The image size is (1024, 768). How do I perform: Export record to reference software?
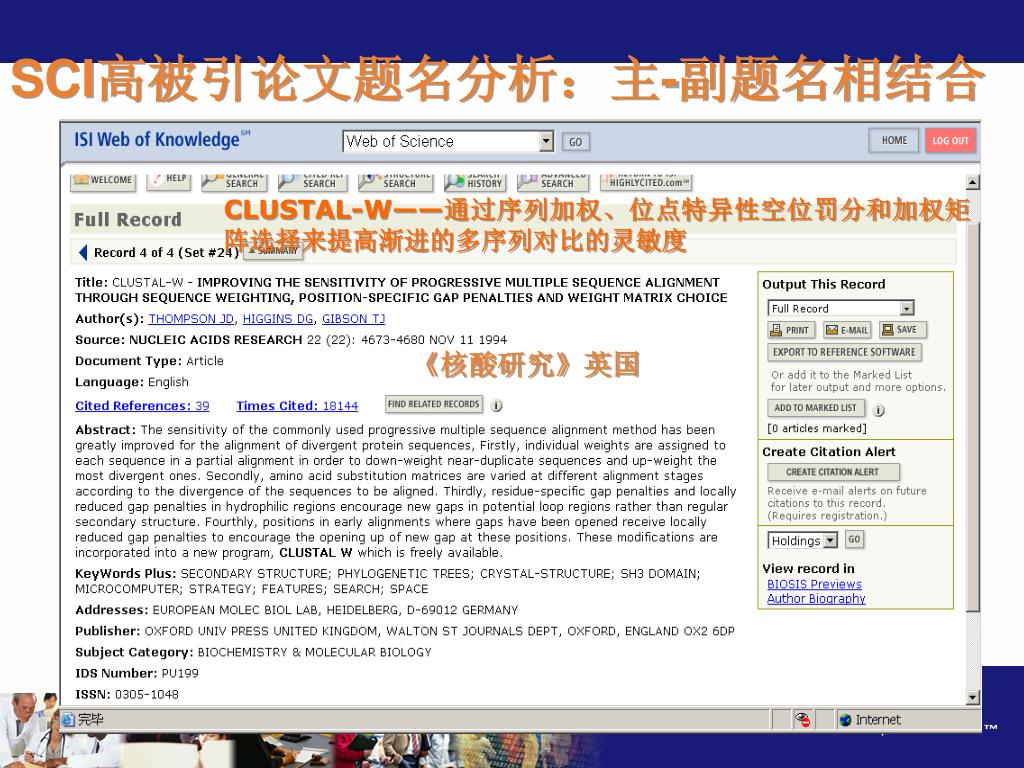coord(844,352)
